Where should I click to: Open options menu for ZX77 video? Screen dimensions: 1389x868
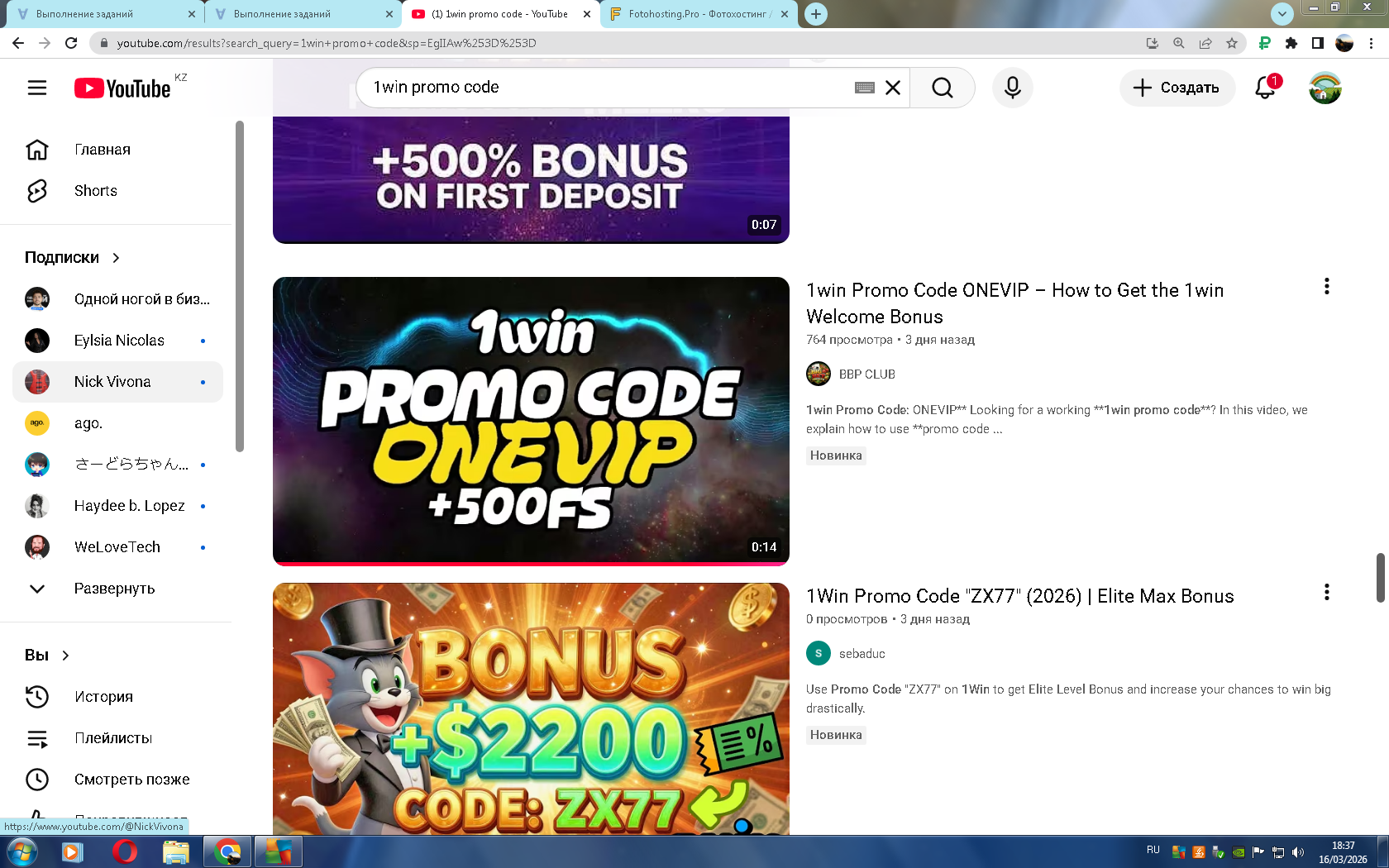tap(1327, 593)
